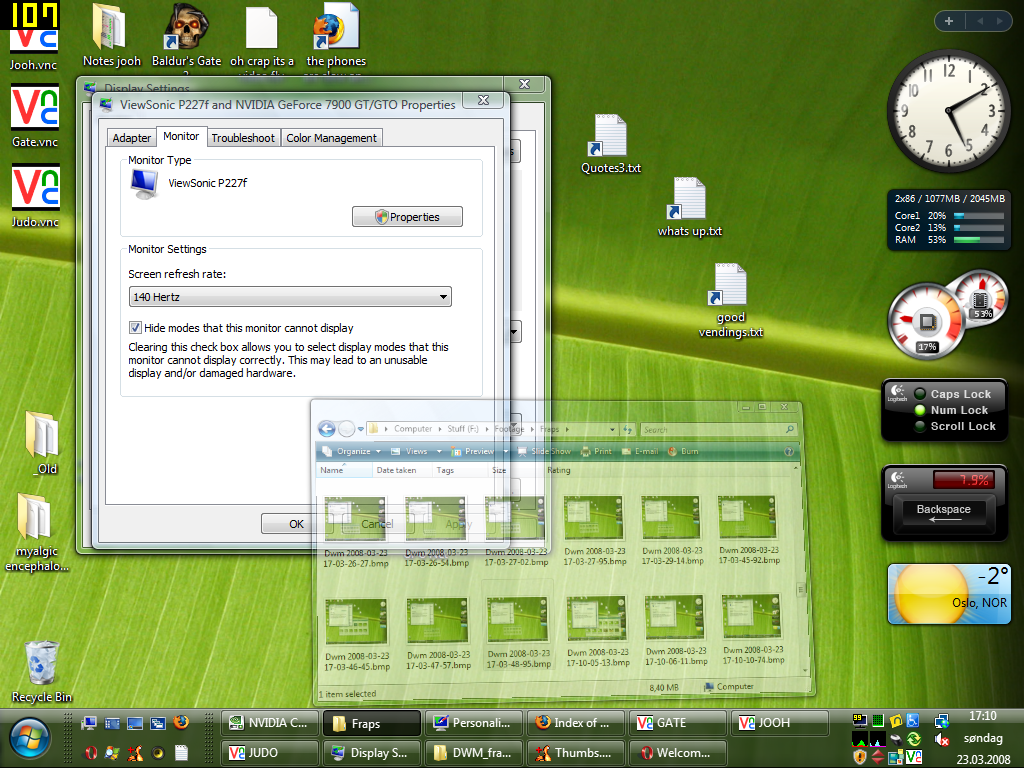The height and width of the screenshot is (768, 1024).
Task: Open thumbnail Dwm 2008-03-23 17-03-27-95.bmp
Action: tap(594, 530)
